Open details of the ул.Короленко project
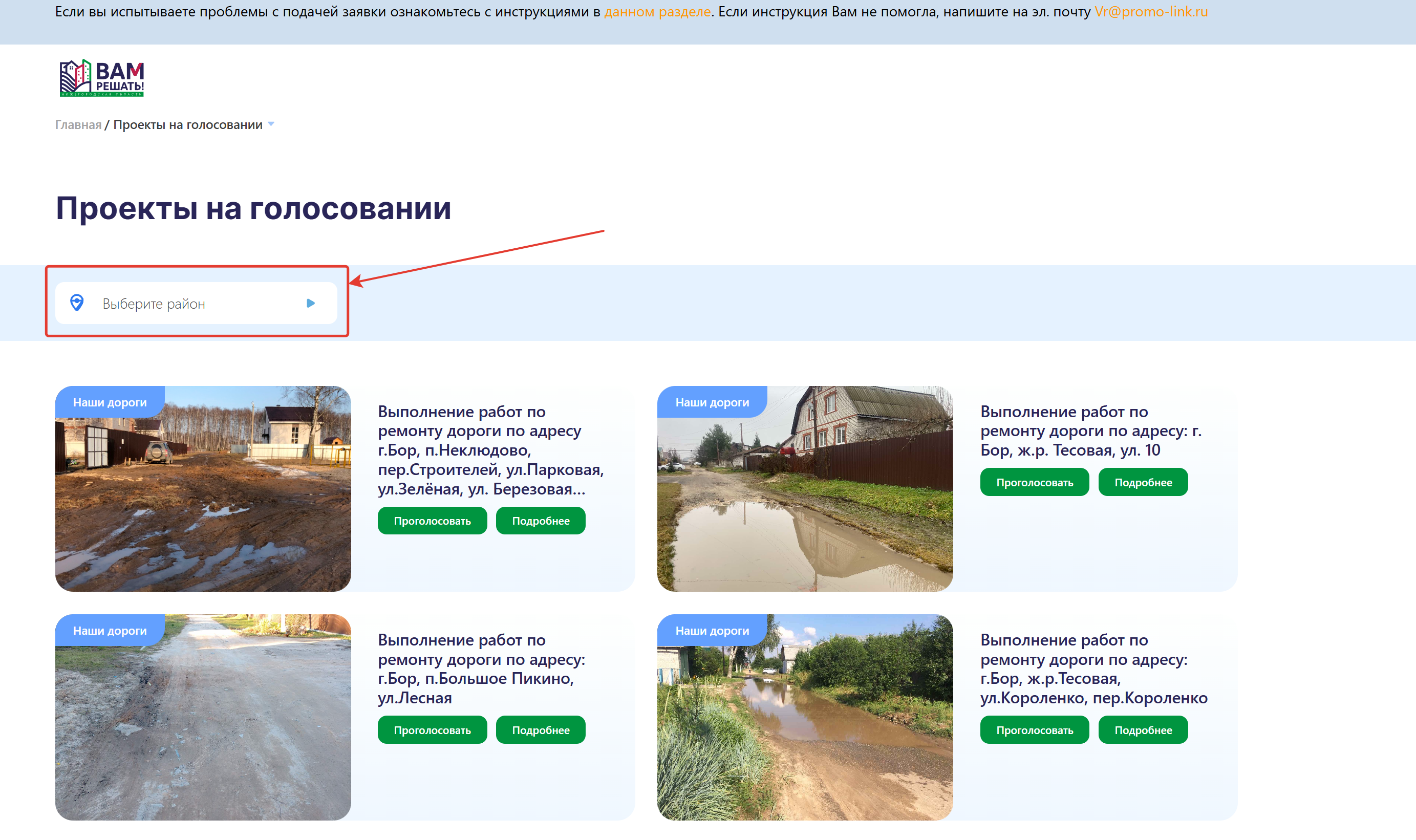Viewport: 1416px width, 840px height. click(1143, 730)
